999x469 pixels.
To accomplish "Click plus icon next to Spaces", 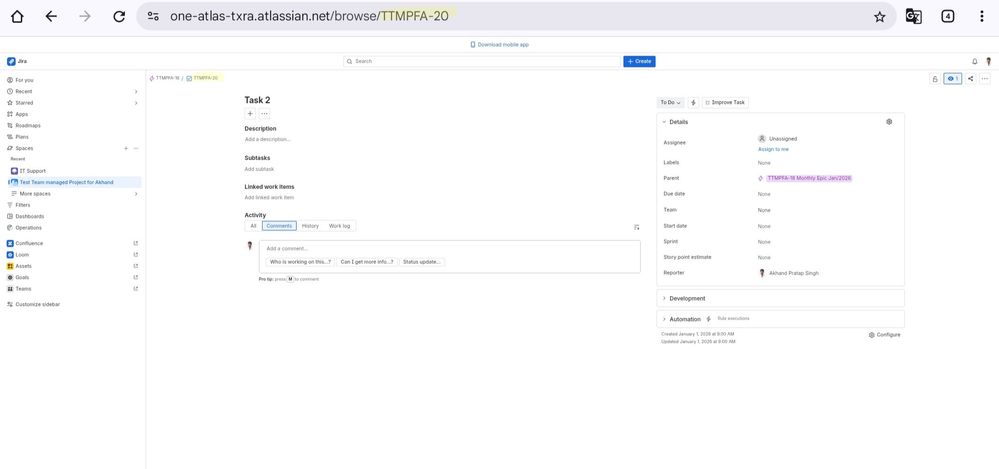I will pos(126,148).
